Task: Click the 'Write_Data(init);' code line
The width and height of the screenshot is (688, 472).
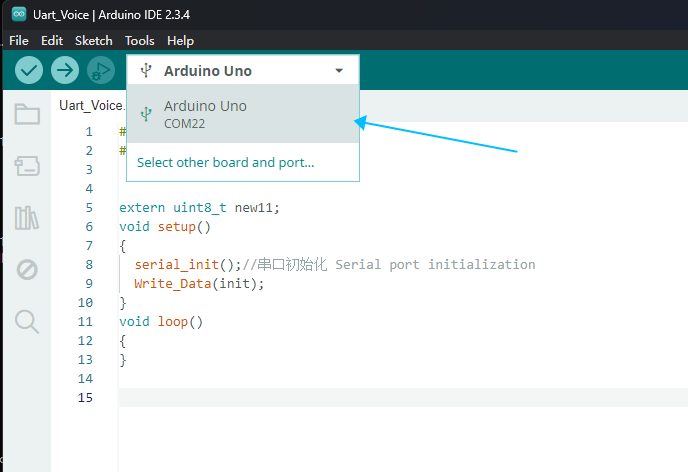Action: click(x=199, y=284)
